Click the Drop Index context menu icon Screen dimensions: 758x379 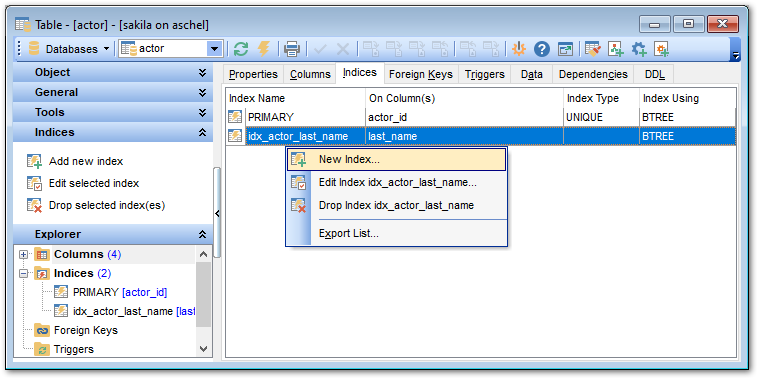[x=298, y=205]
